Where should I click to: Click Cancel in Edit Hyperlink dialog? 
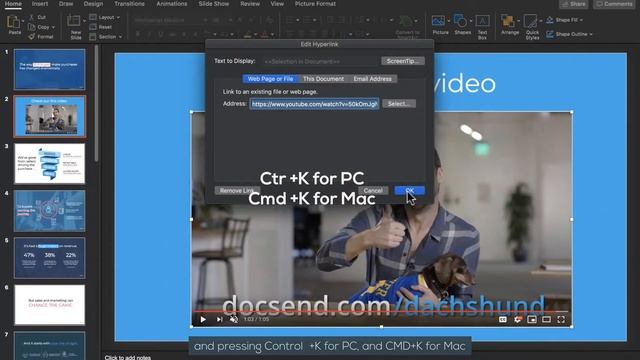[x=373, y=190]
